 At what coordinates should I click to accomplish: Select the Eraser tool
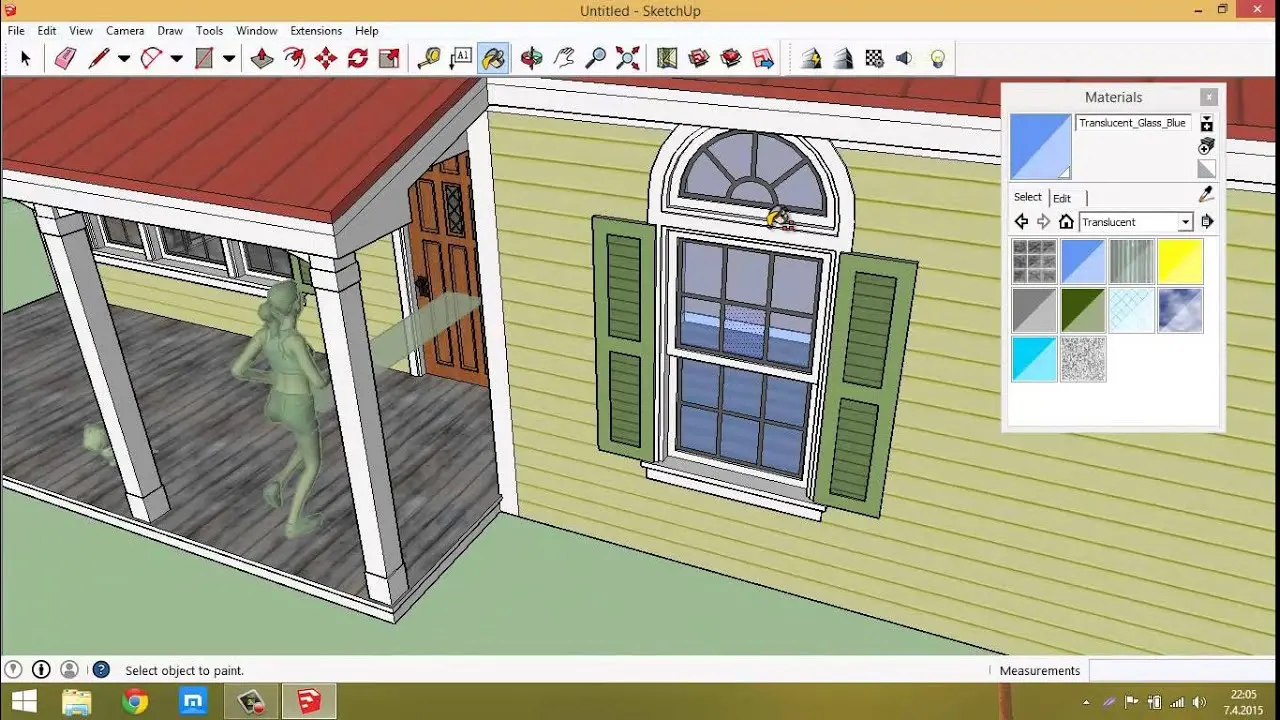[65, 59]
